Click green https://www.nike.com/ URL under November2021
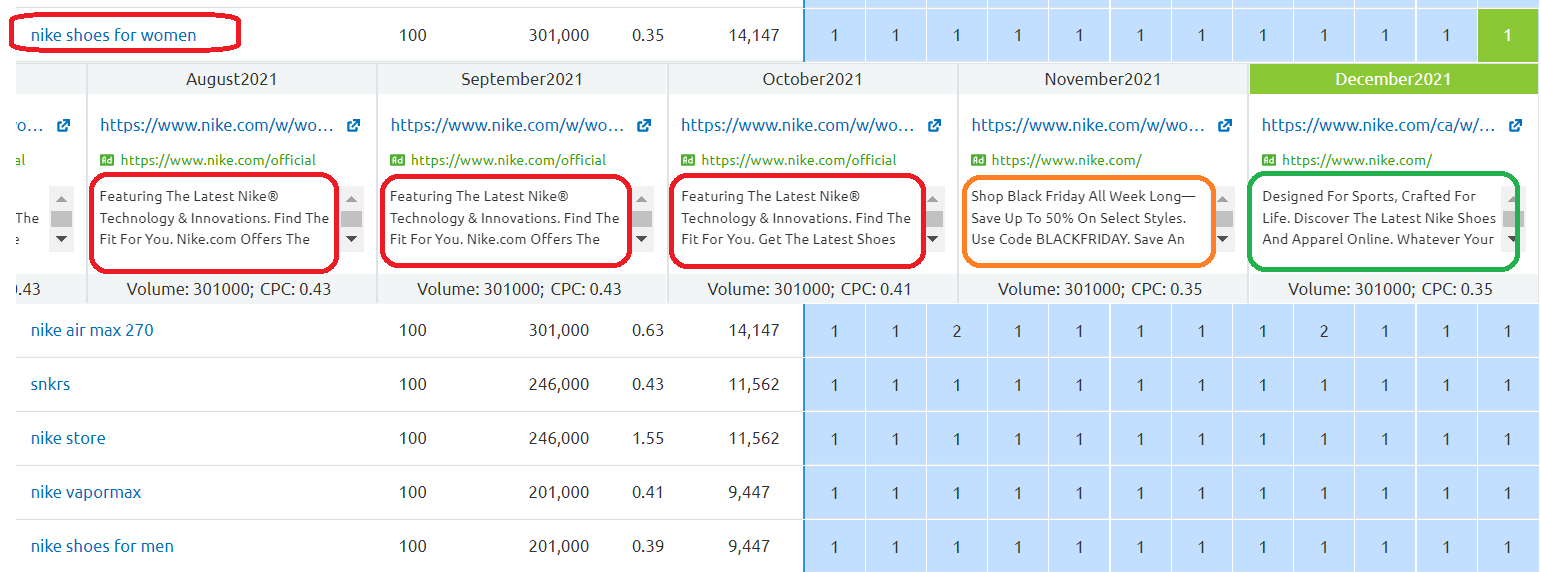The width and height of the screenshot is (1541, 572). 1067,160
